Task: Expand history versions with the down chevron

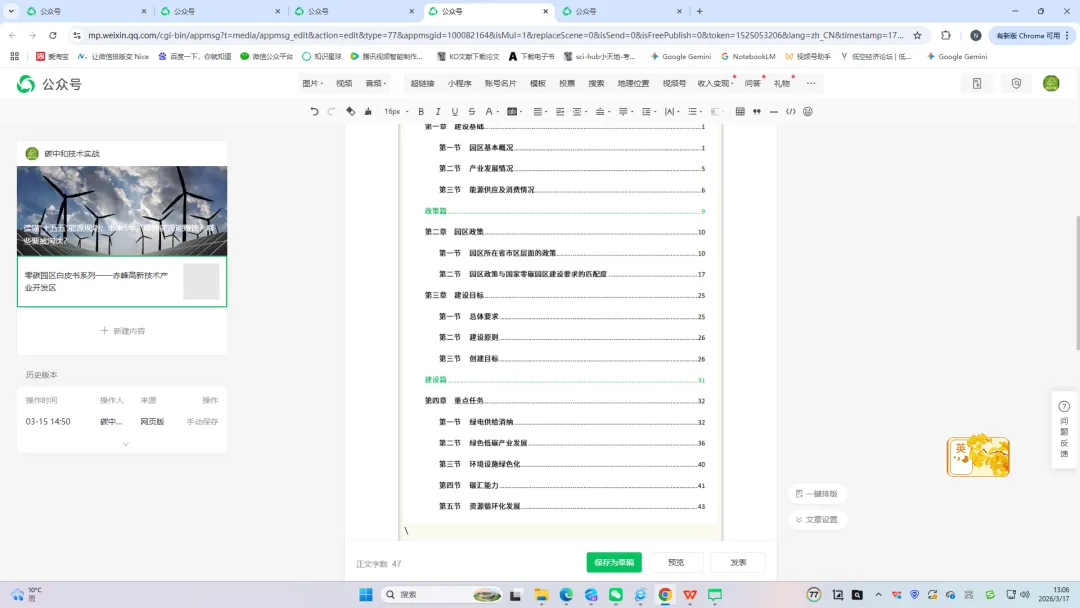Action: click(x=125, y=444)
